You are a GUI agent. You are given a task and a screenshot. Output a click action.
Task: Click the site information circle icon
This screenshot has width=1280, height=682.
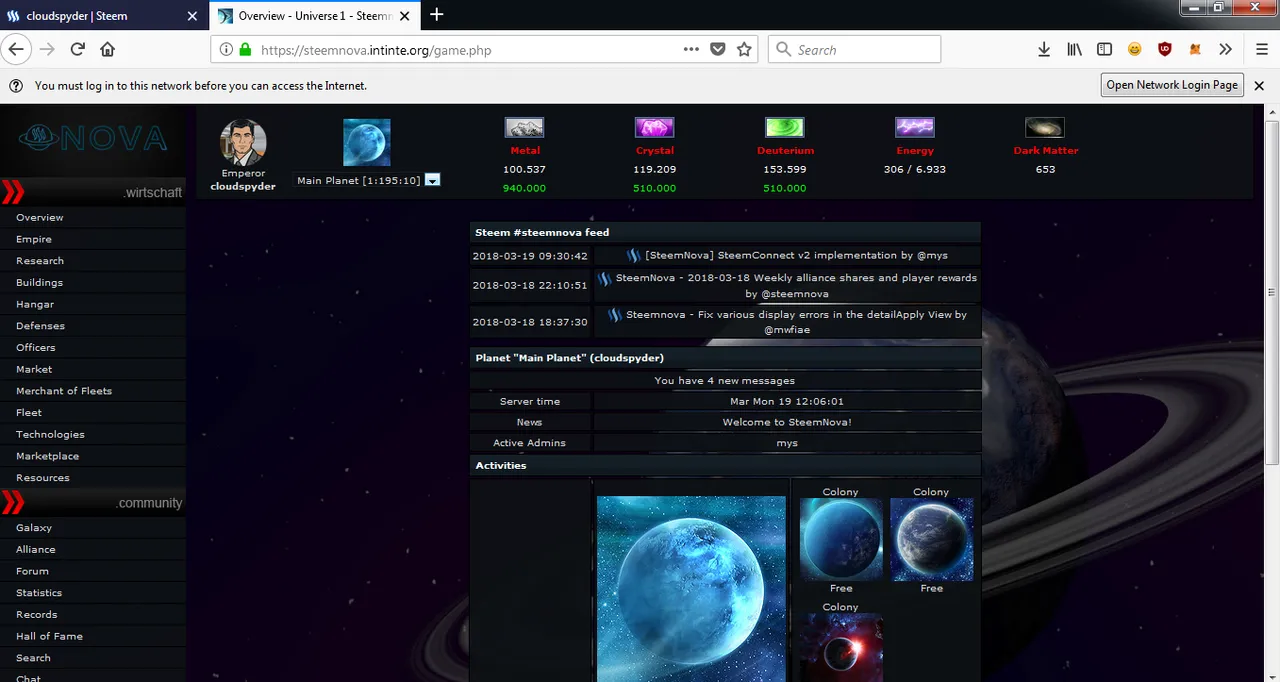tap(226, 49)
